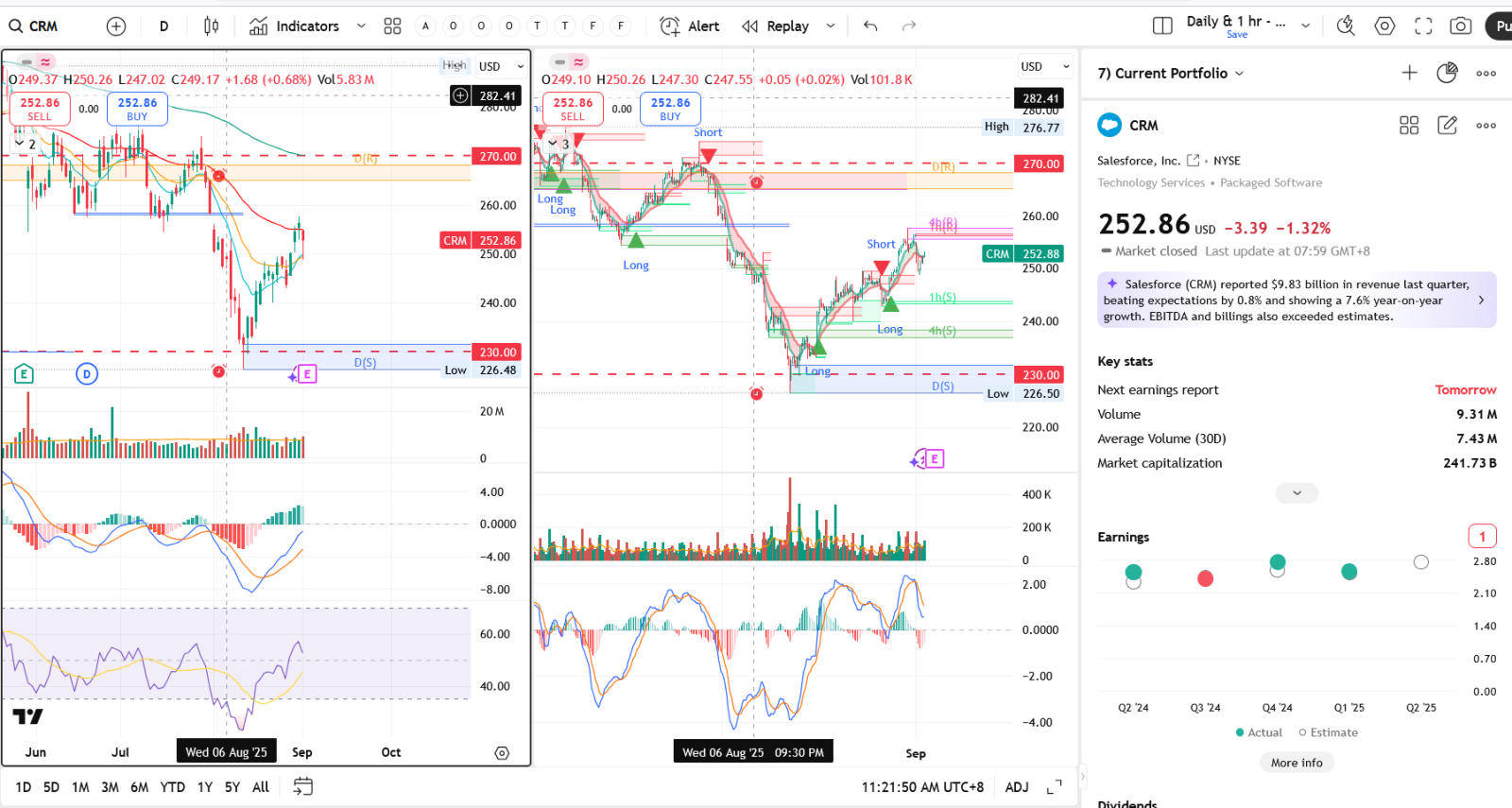
Task: Open chart settings hexagon icon
Action: click(1384, 26)
